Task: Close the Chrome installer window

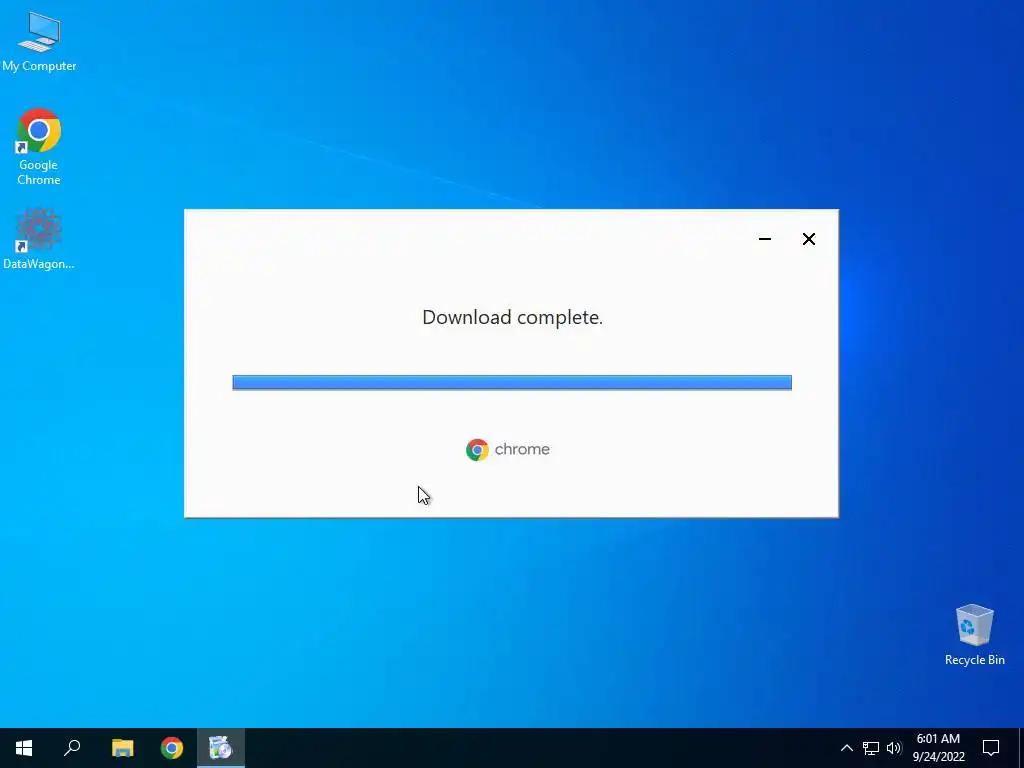Action: [x=808, y=239]
